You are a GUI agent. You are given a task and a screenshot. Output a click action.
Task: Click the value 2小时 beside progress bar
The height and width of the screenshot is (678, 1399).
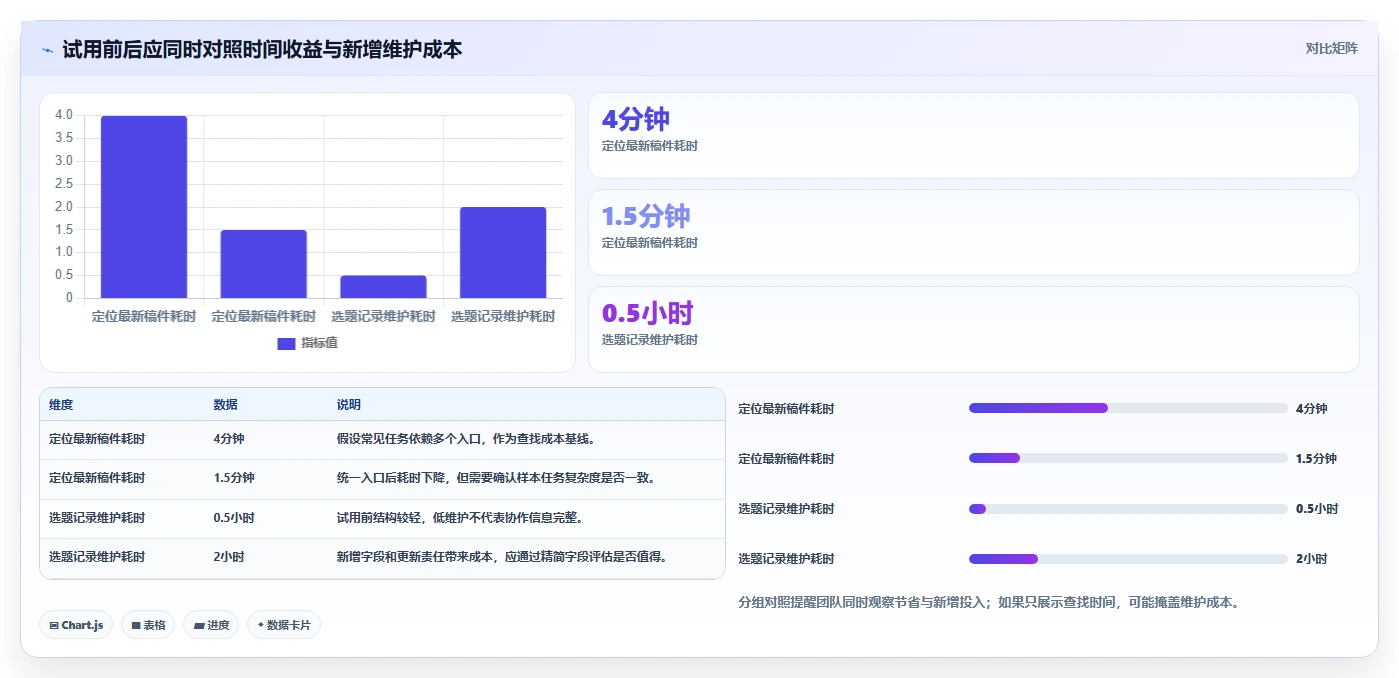coord(1311,559)
